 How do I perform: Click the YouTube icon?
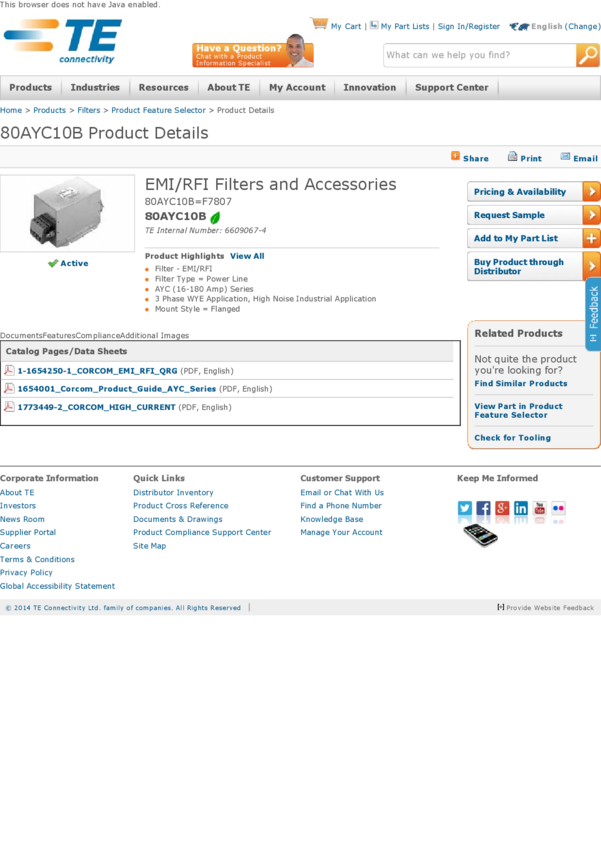[x=540, y=508]
